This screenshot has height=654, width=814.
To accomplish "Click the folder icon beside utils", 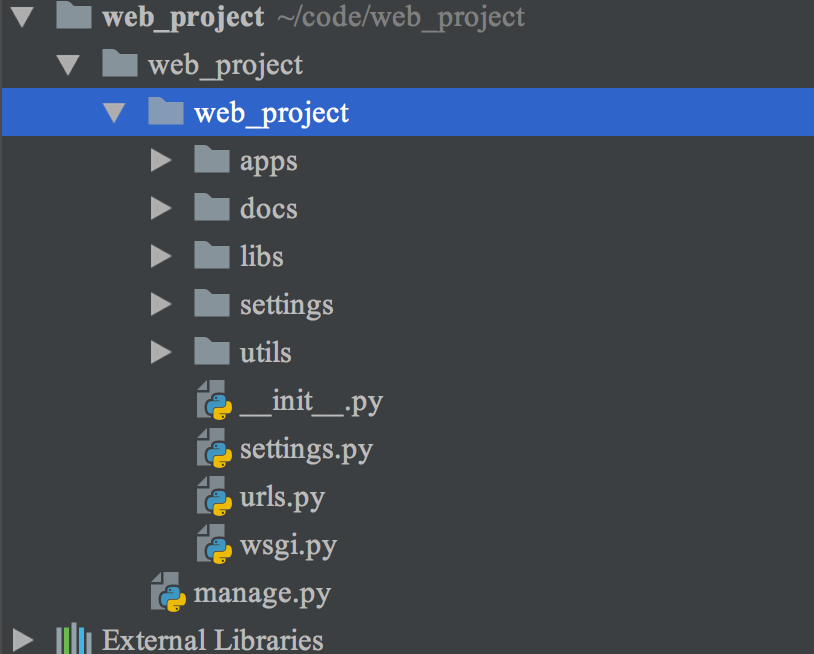I will (211, 352).
